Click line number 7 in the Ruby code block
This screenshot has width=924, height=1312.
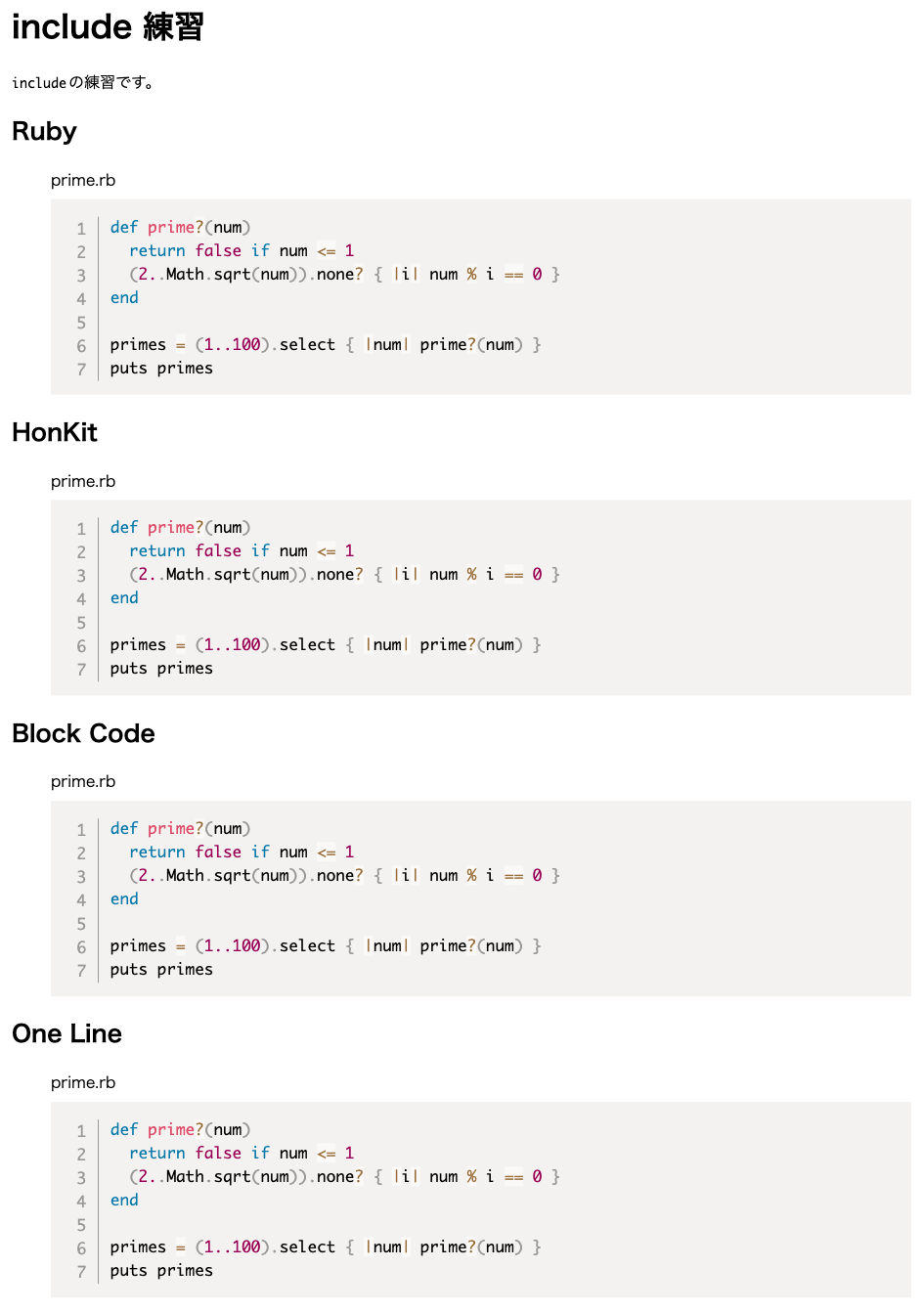click(x=81, y=370)
